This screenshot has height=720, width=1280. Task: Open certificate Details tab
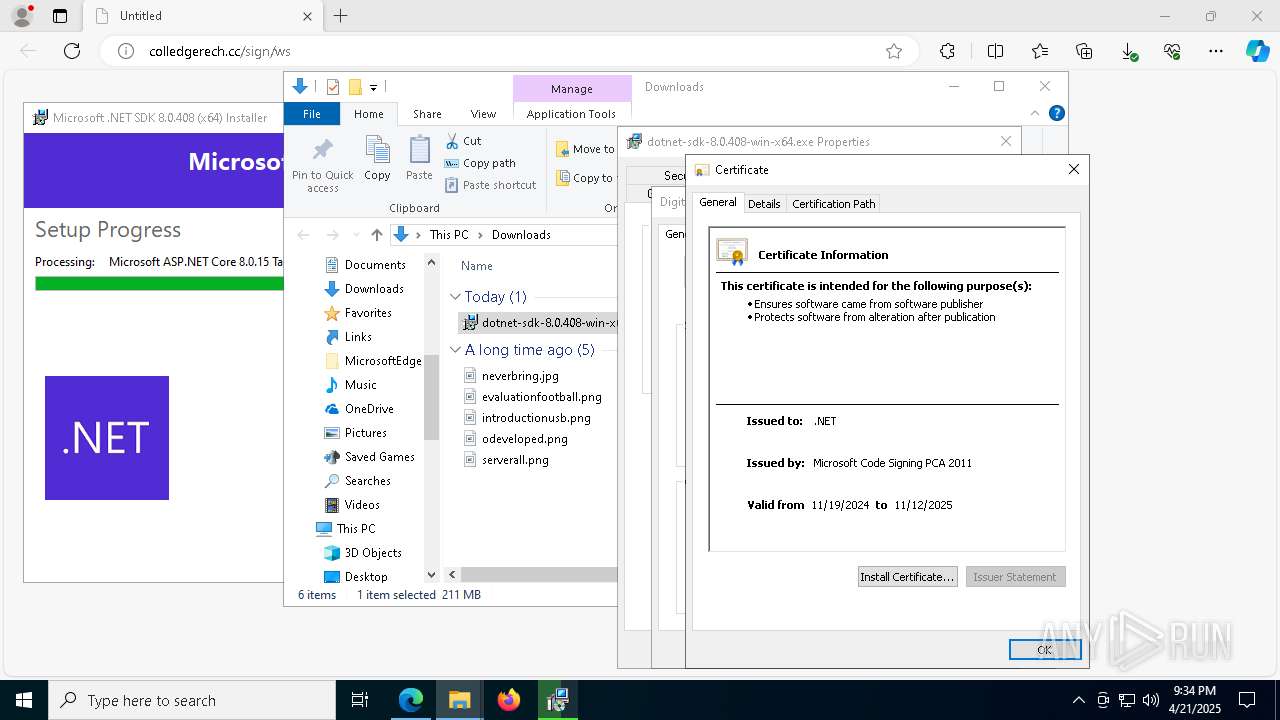tap(764, 204)
